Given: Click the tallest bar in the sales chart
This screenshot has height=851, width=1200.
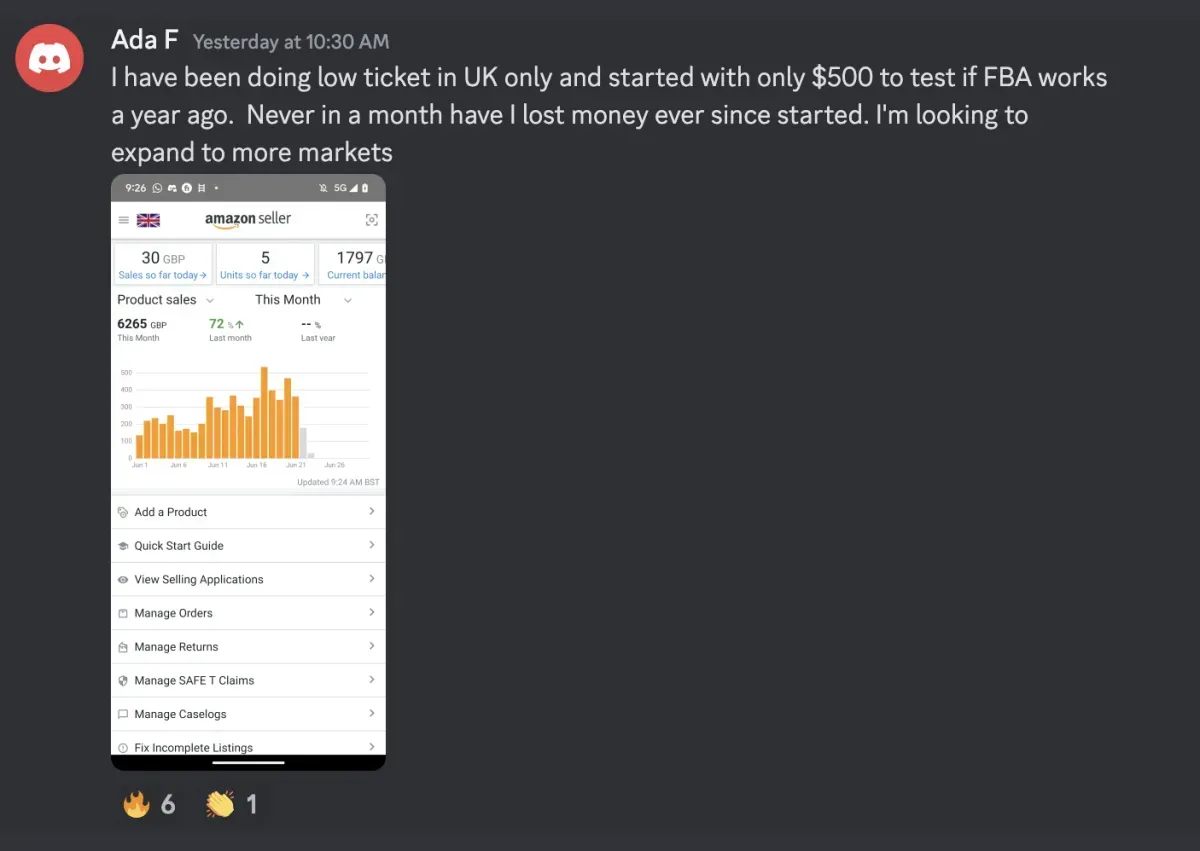Looking at the screenshot, I should [x=264, y=412].
